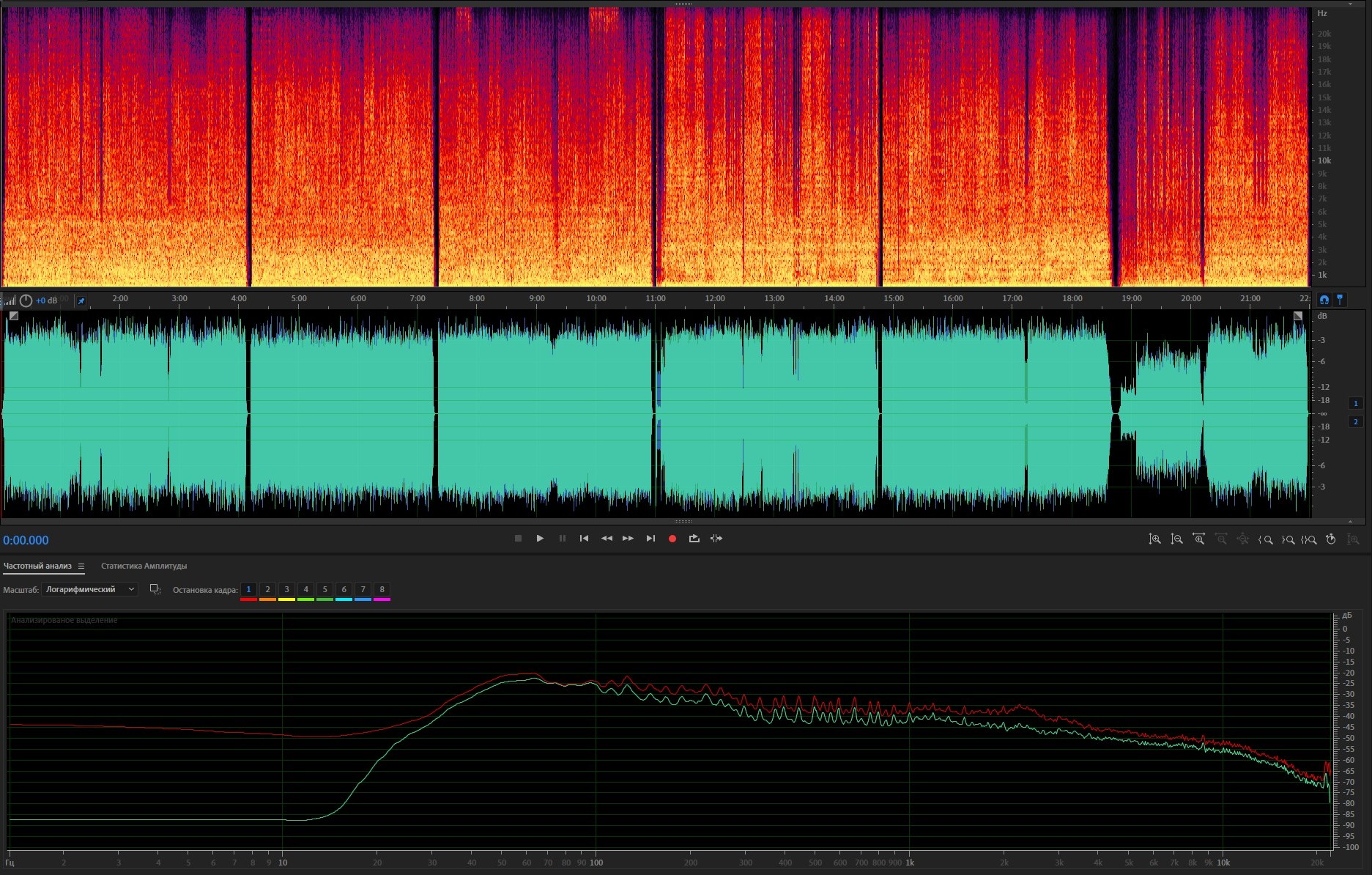Toggle the pin HUD button
The image size is (1372, 875).
tap(81, 300)
